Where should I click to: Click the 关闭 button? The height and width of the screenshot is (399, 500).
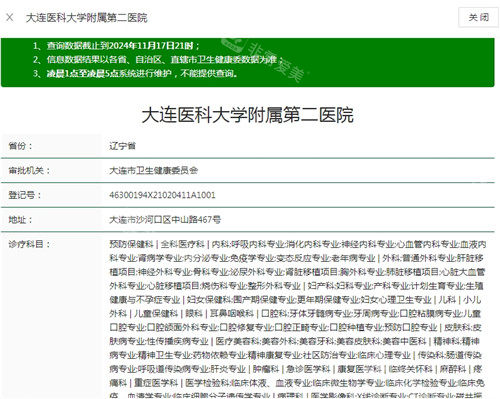[479, 17]
